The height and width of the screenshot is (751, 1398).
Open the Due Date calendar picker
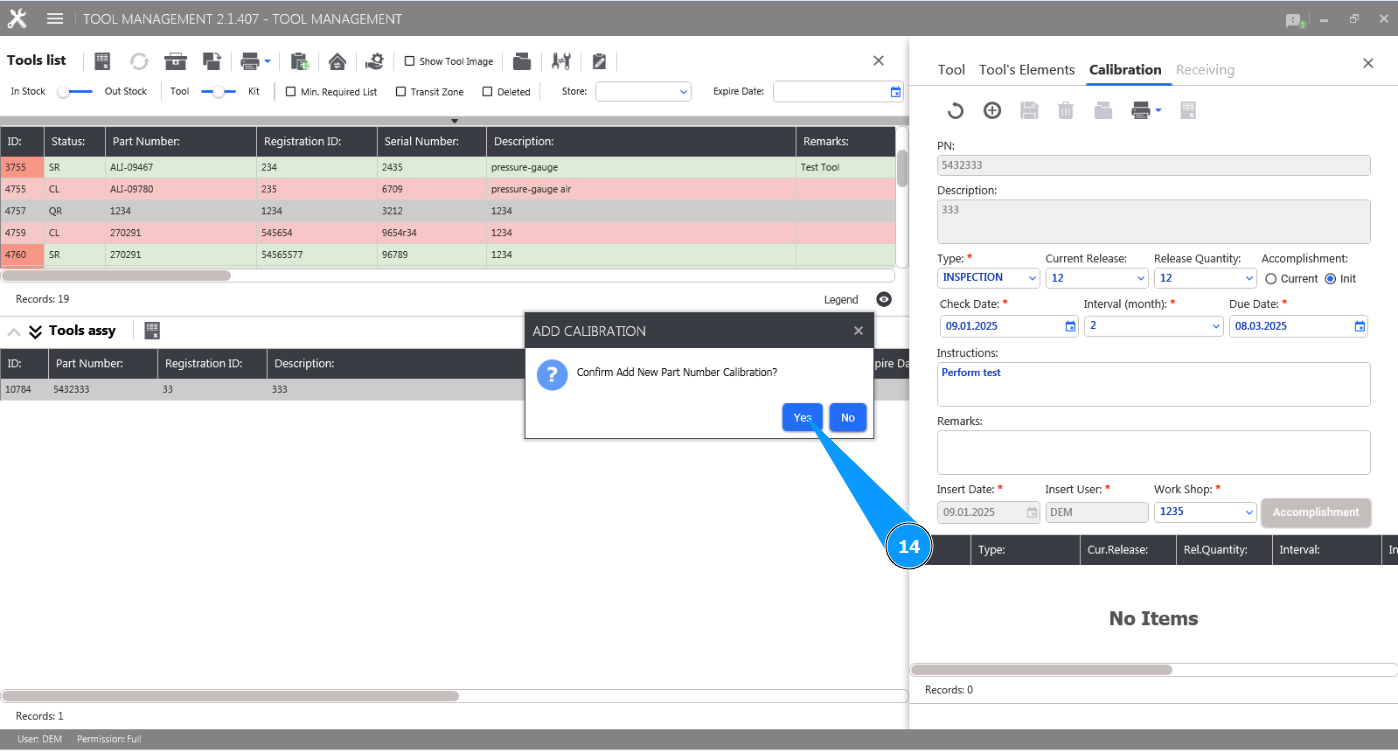click(1359, 326)
